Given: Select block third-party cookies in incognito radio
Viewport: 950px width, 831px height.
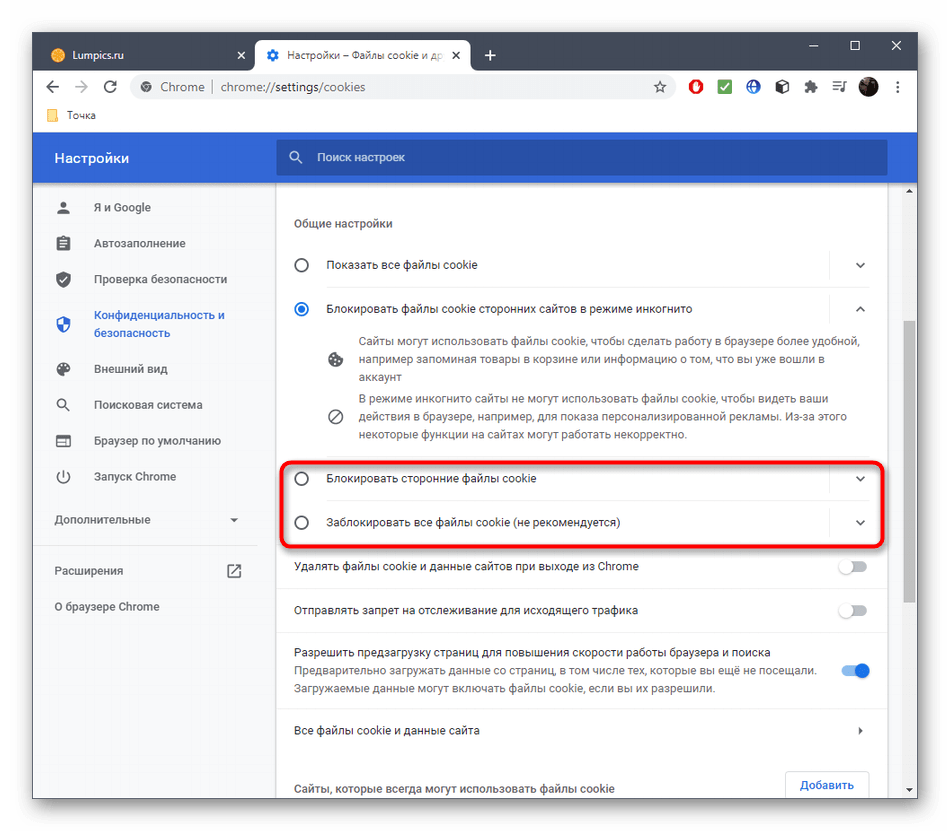Looking at the screenshot, I should (301, 310).
